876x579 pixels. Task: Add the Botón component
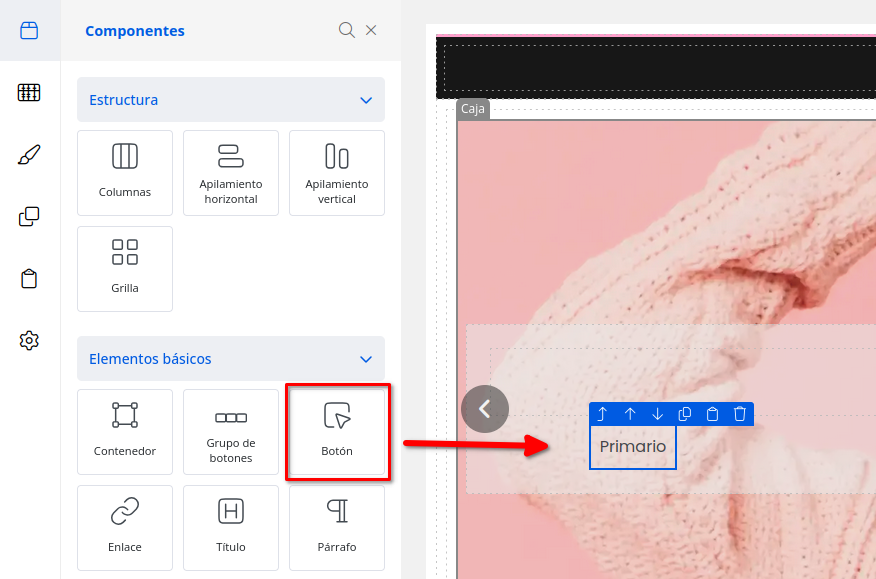pyautogui.click(x=337, y=431)
